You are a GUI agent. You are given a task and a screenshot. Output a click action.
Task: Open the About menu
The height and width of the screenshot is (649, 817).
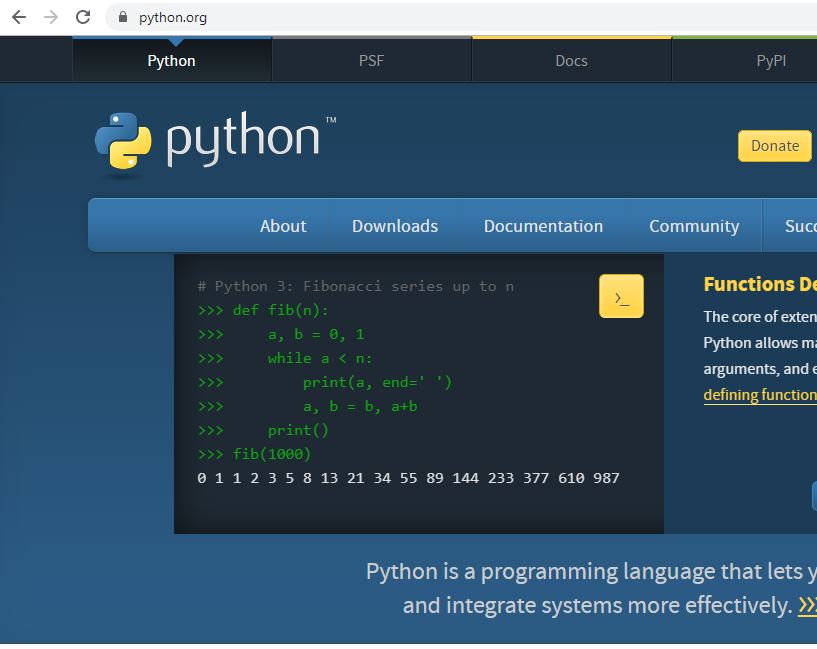[x=283, y=226]
